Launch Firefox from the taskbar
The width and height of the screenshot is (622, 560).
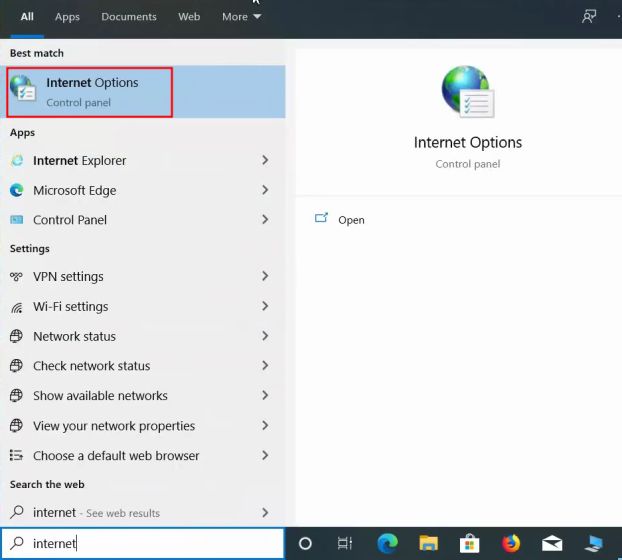pos(511,543)
